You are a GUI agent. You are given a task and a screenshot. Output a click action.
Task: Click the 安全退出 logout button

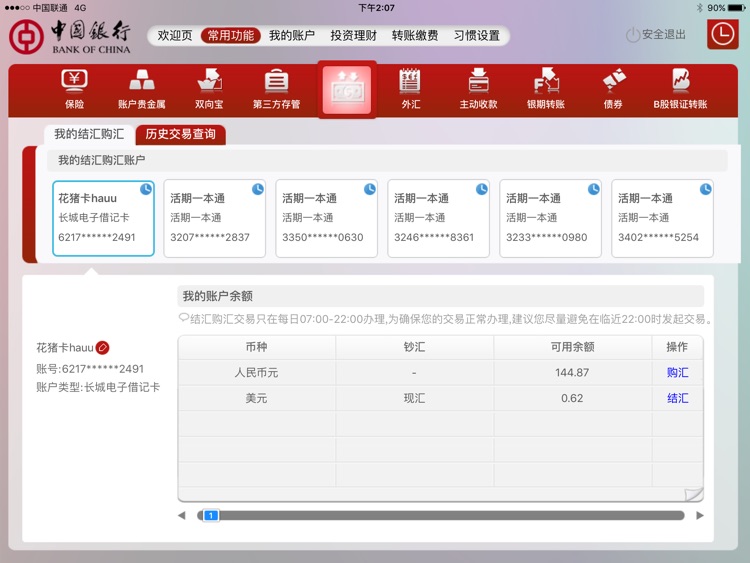pyautogui.click(x=656, y=34)
